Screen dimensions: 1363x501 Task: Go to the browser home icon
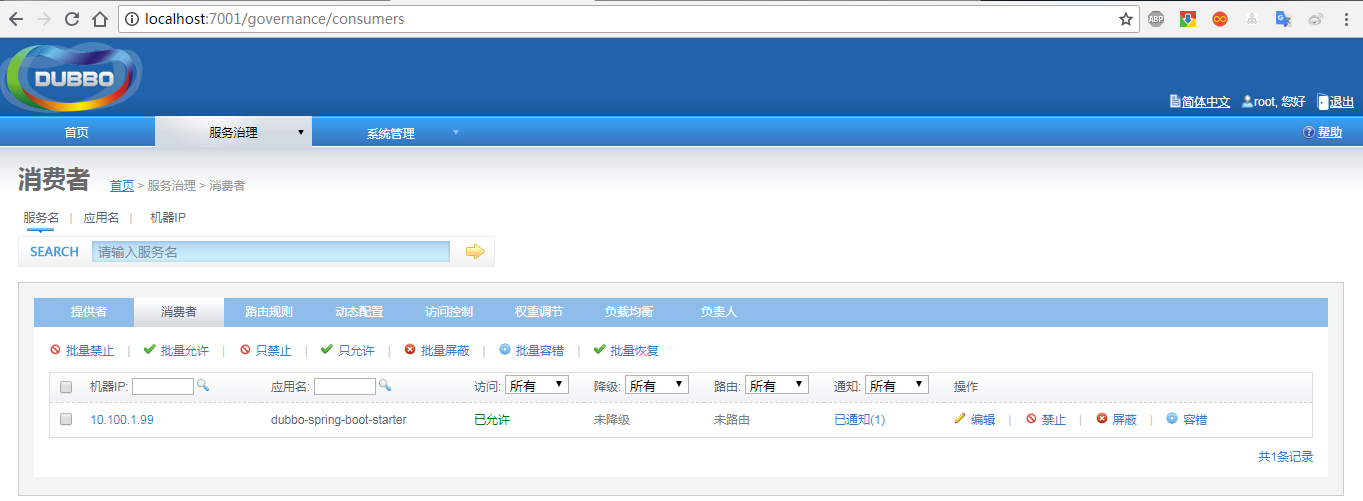click(99, 19)
